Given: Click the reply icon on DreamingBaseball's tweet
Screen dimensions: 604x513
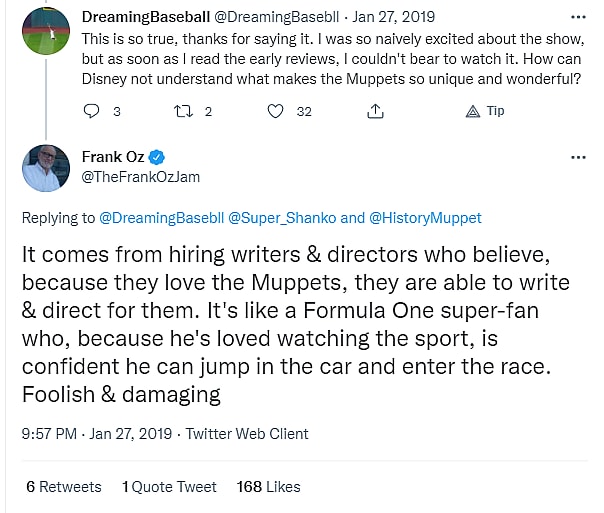Looking at the screenshot, I should coord(93,112).
